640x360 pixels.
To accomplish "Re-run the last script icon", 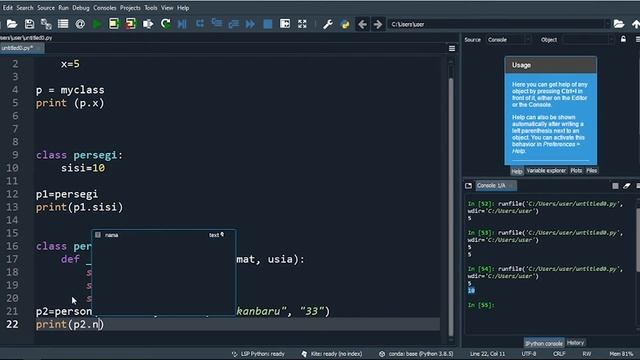I will [165, 24].
